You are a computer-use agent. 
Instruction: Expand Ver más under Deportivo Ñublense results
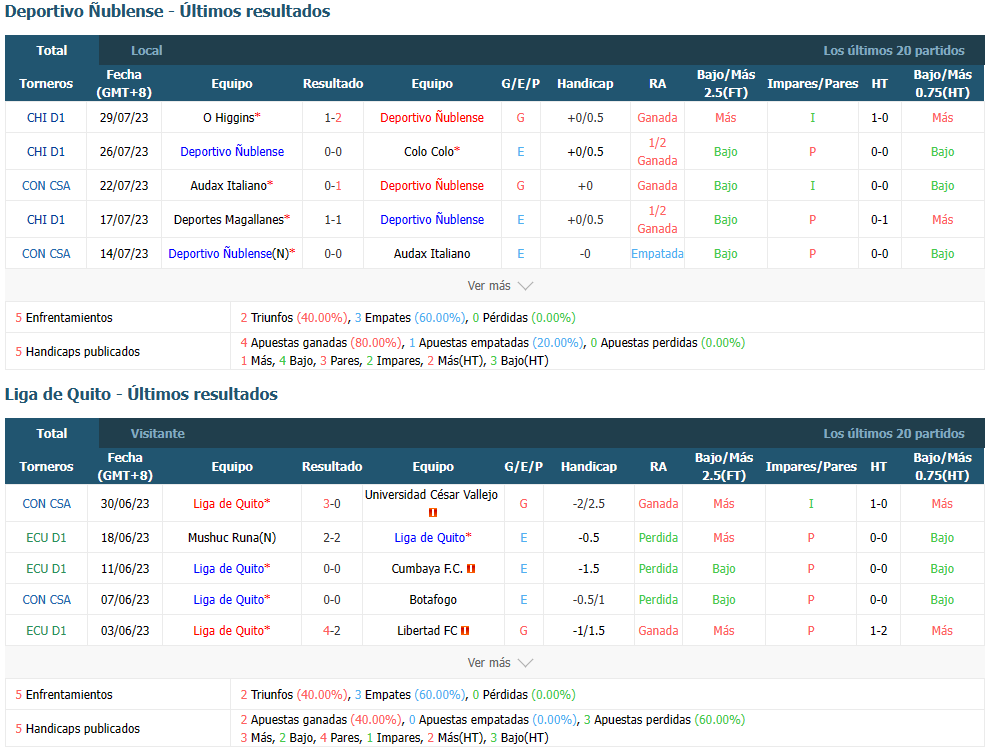[x=500, y=286]
